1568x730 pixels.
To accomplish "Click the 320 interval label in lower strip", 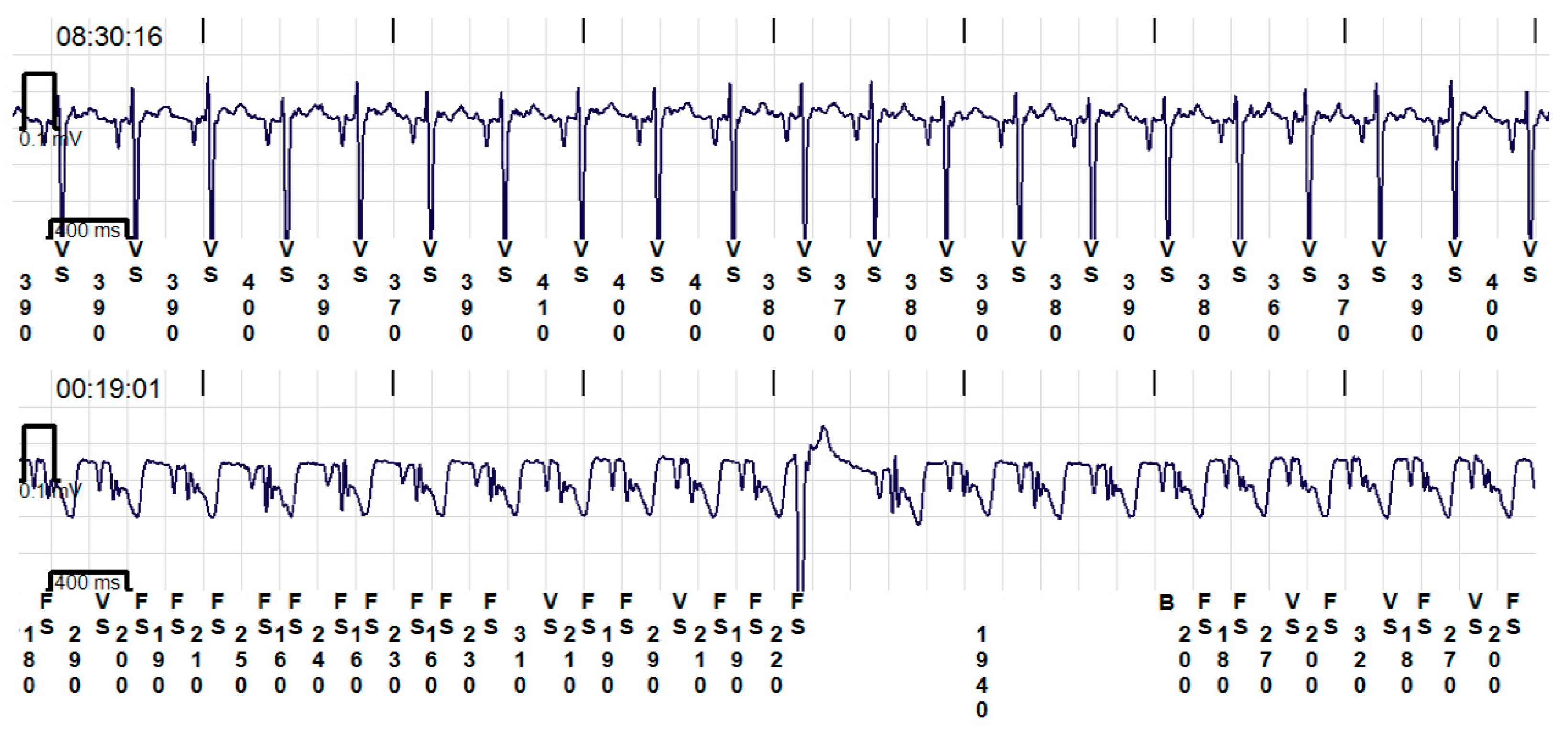I will tap(1359, 659).
